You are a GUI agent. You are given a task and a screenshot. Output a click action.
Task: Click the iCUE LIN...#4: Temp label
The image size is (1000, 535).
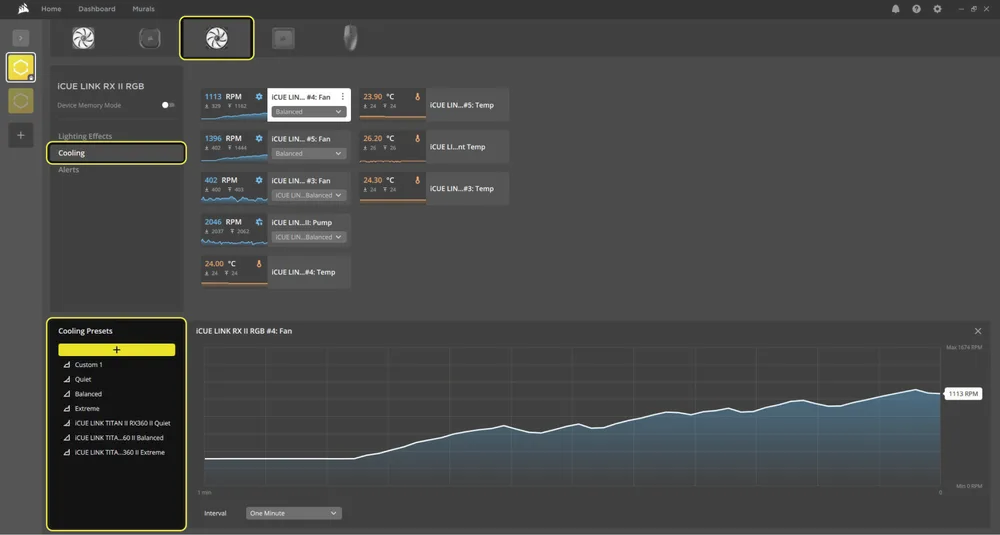tap(303, 272)
